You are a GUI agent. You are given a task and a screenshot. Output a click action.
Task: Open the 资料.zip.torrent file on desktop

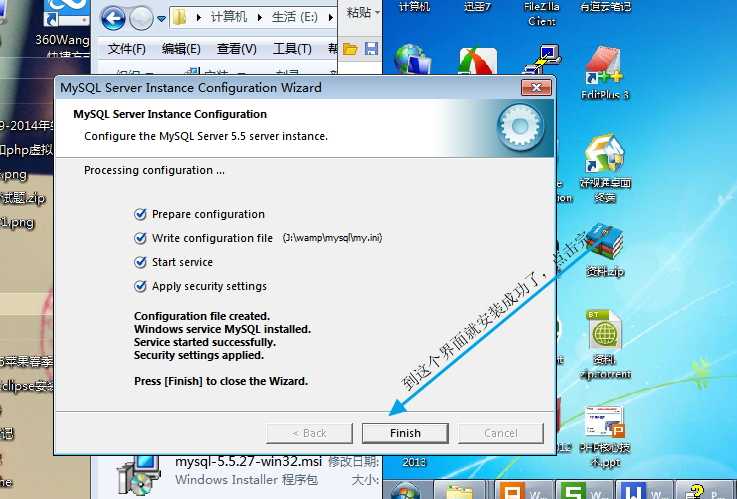[605, 344]
